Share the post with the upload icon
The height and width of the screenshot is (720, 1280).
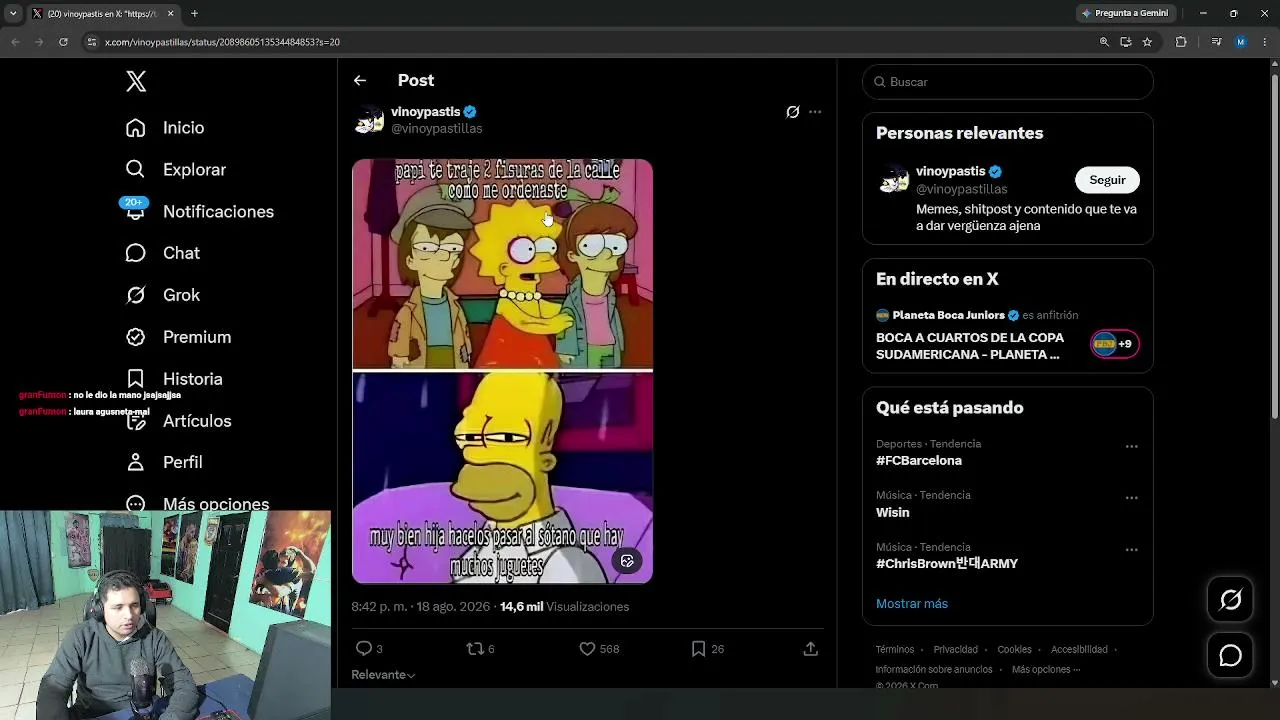811,649
